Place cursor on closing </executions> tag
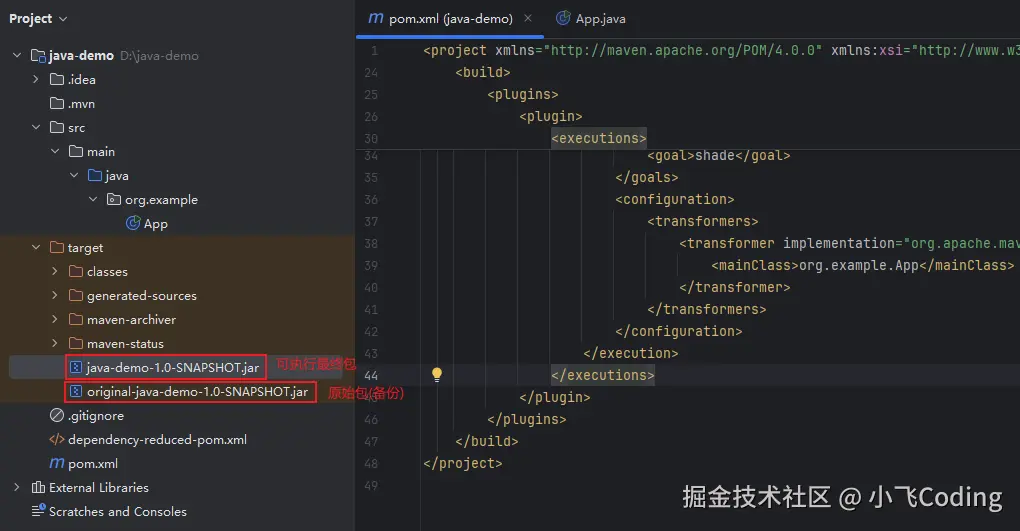The width and height of the screenshot is (1020, 531). point(603,375)
